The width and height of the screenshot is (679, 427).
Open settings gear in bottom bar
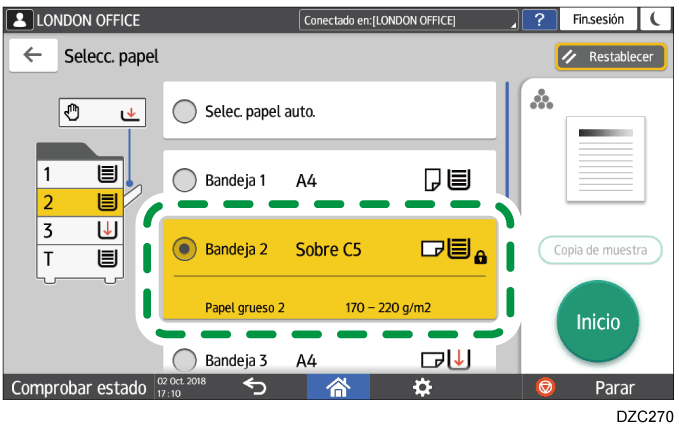point(422,387)
